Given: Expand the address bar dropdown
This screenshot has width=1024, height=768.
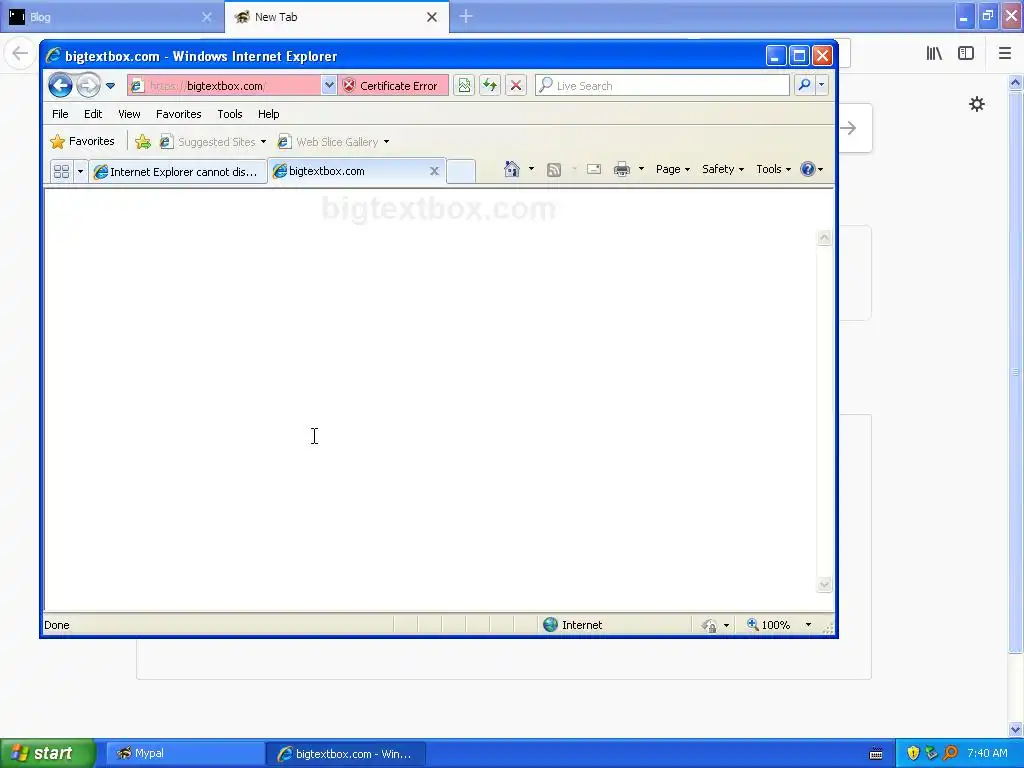Looking at the screenshot, I should pyautogui.click(x=329, y=86).
